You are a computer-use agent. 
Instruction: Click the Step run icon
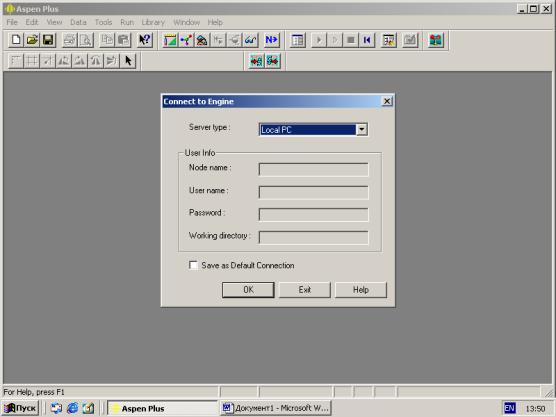pyautogui.click(x=334, y=40)
